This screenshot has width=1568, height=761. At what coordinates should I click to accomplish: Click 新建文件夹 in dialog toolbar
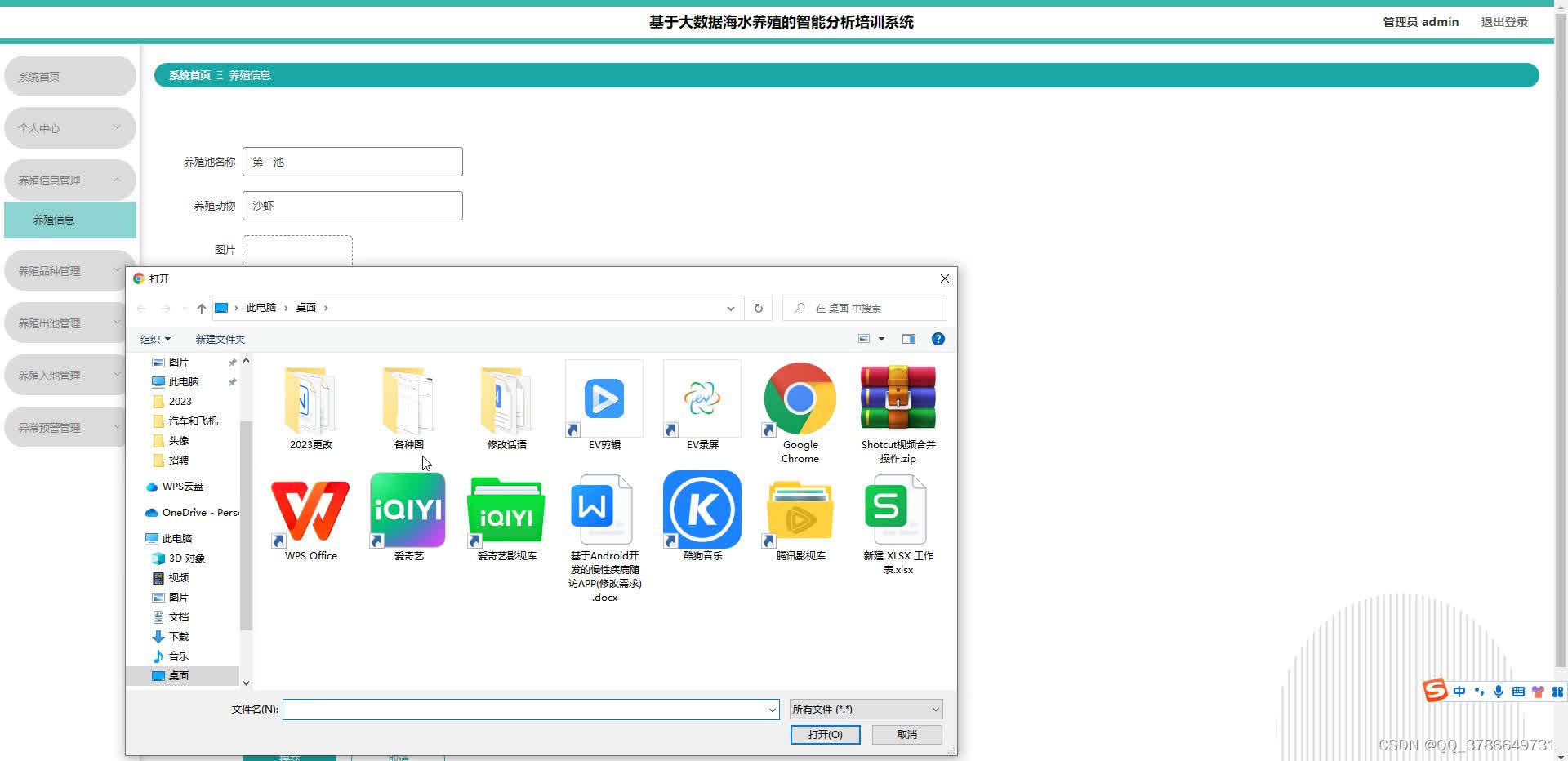[x=220, y=339]
